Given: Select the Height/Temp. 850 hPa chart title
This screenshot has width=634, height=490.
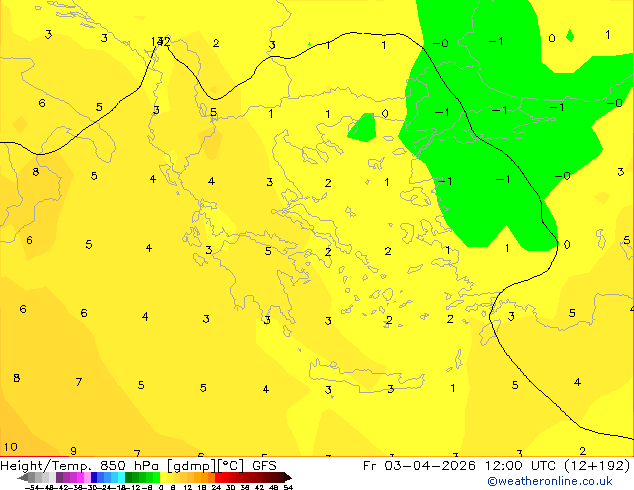Looking at the screenshot, I should point(80,466).
